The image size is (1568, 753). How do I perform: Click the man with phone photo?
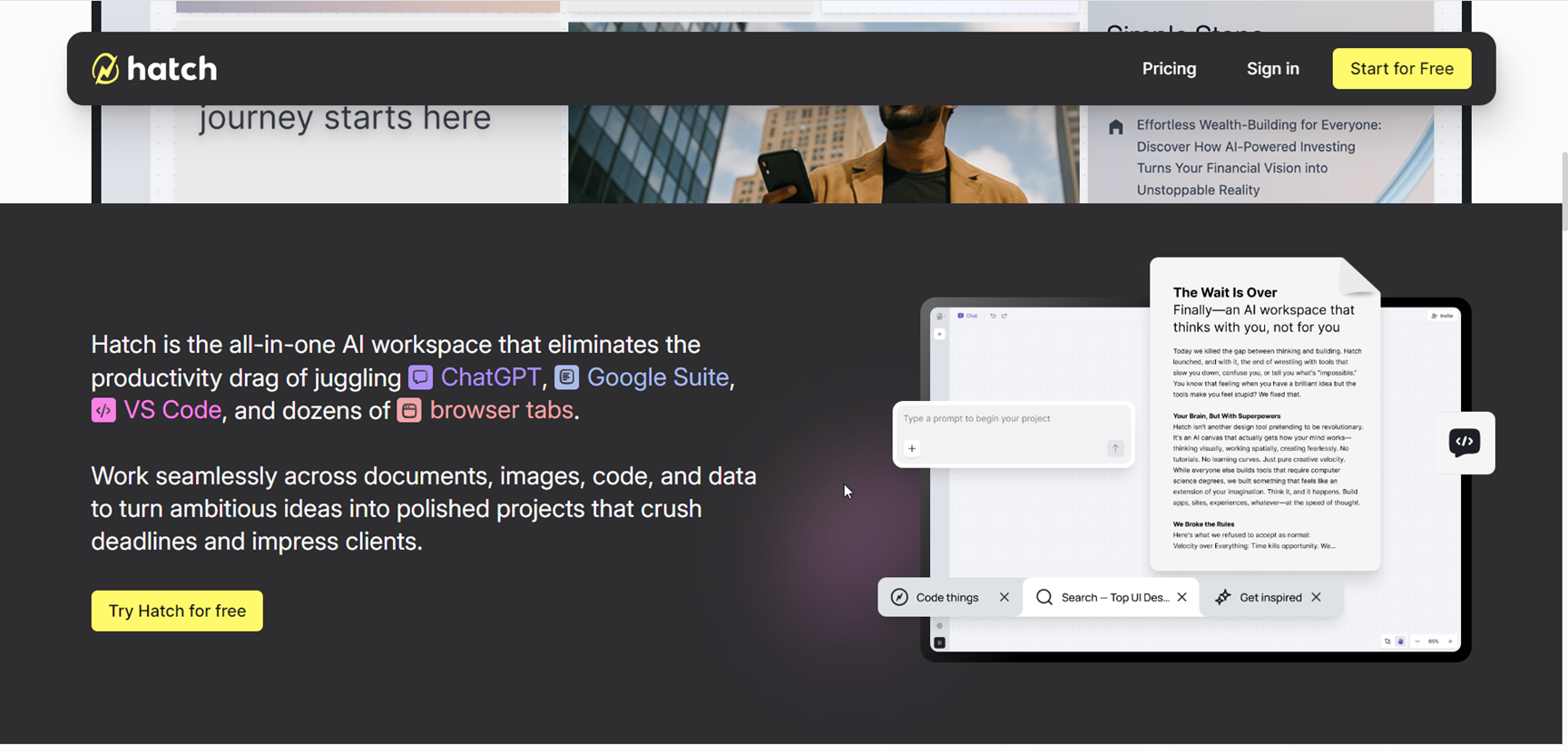(823, 153)
